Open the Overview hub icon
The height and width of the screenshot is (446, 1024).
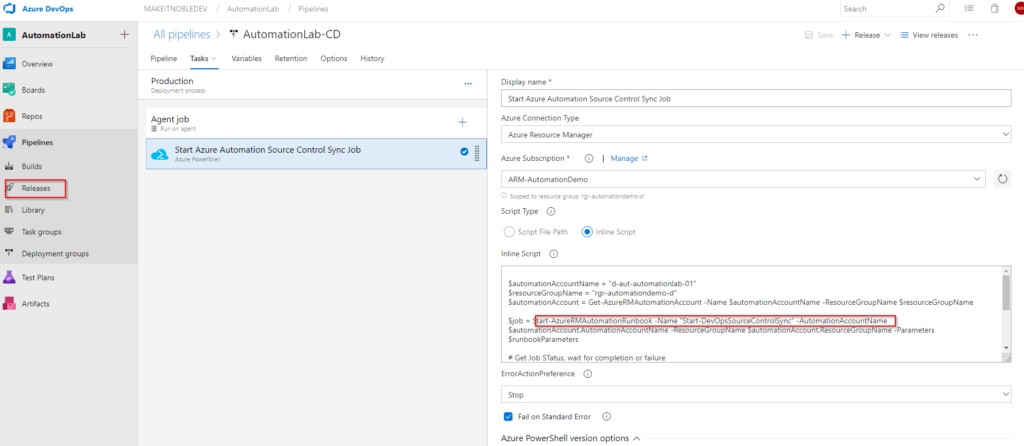pos(9,64)
